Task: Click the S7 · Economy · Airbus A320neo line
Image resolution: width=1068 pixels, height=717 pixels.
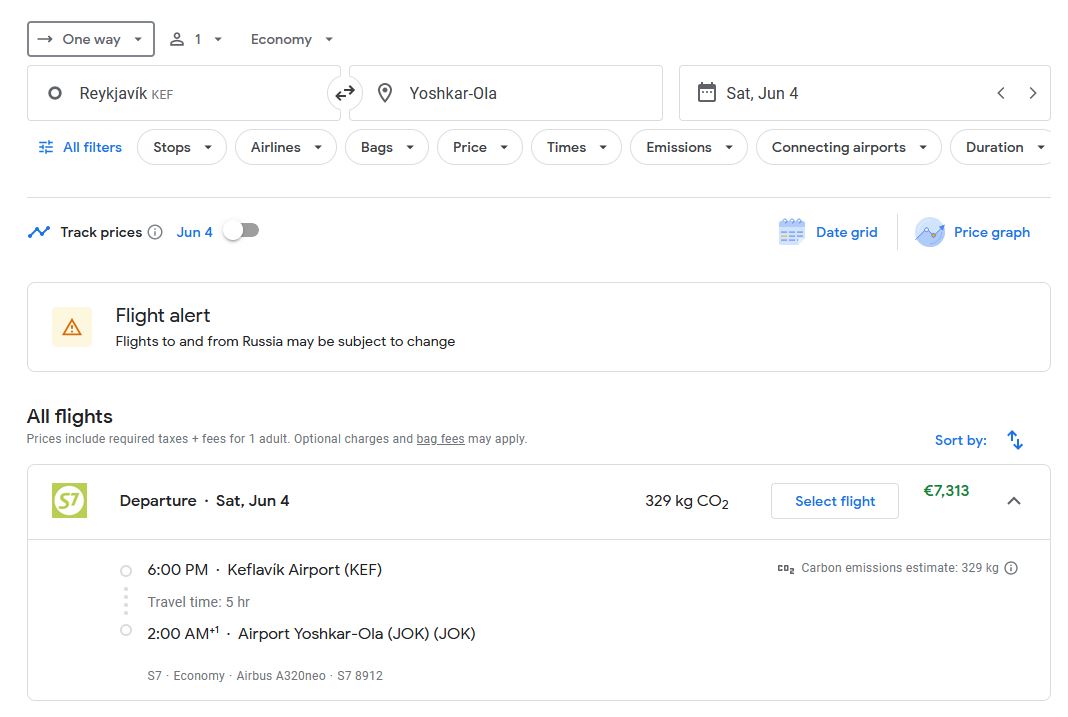Action: tap(265, 675)
